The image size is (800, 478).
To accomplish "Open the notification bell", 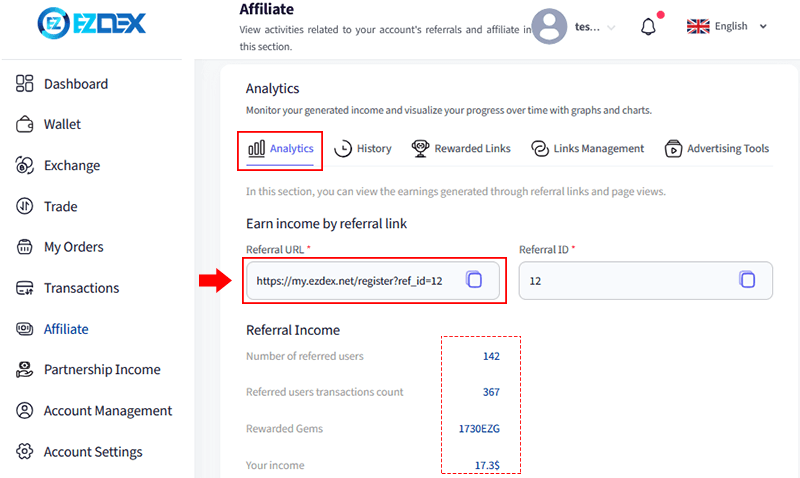I will point(648,26).
